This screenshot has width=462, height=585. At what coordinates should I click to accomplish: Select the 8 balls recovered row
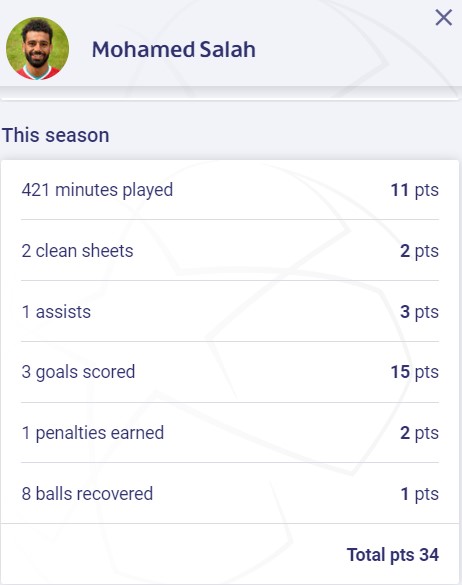(230, 494)
